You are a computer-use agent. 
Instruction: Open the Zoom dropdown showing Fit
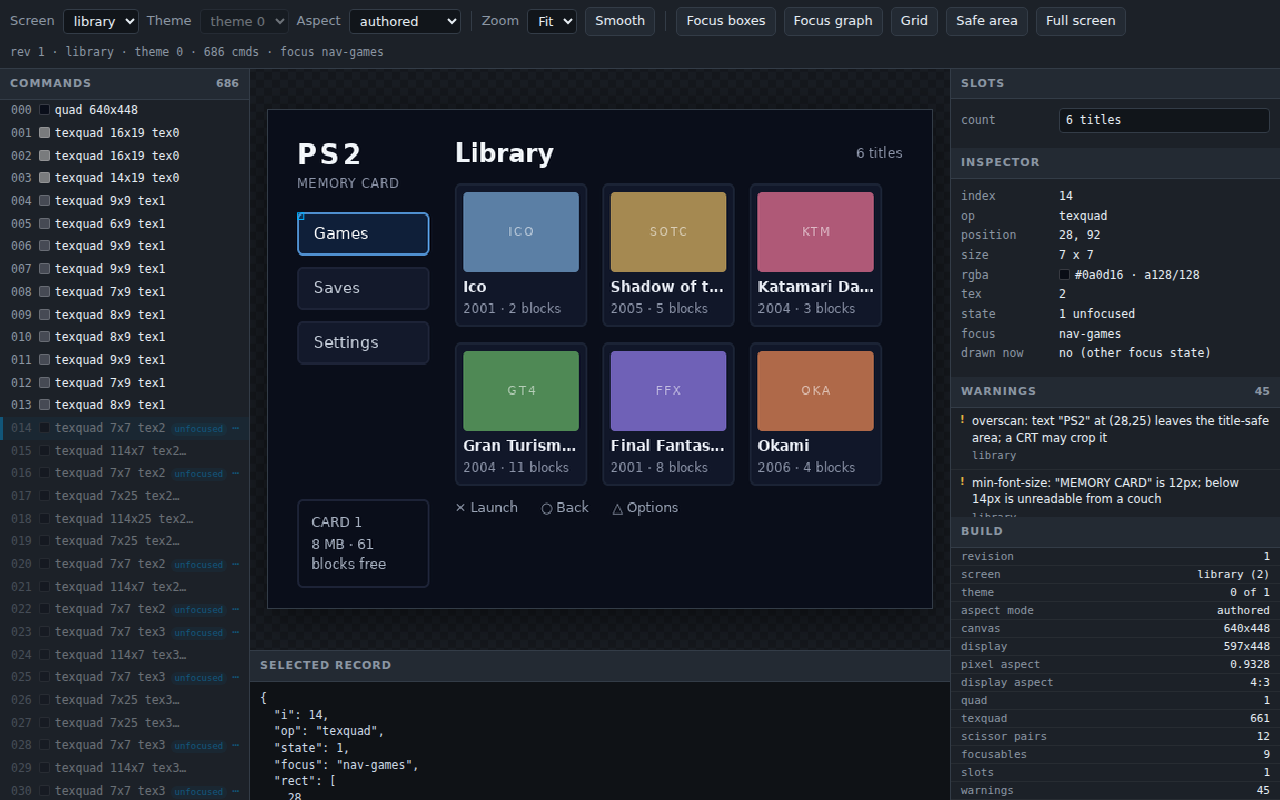tap(552, 21)
